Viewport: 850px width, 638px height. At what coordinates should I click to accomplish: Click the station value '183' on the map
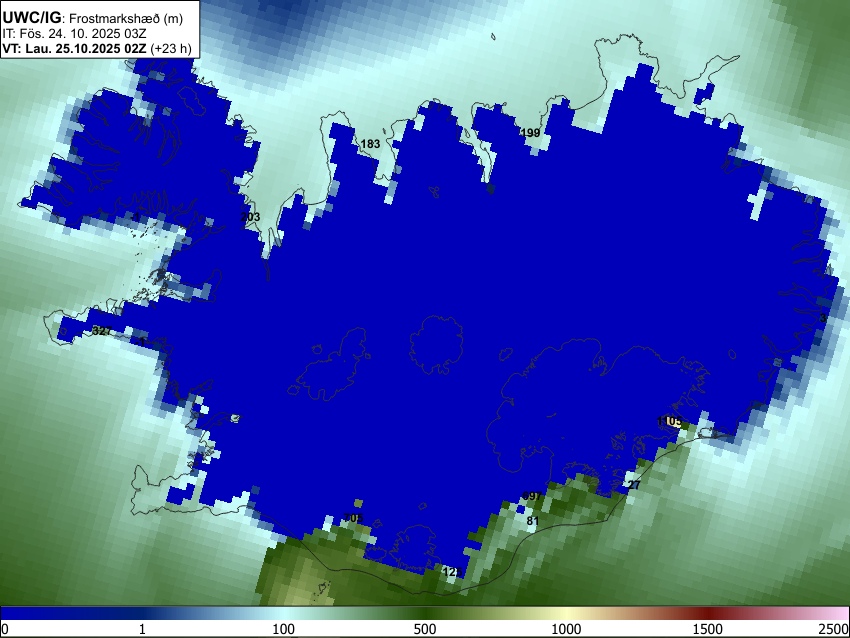(370, 144)
